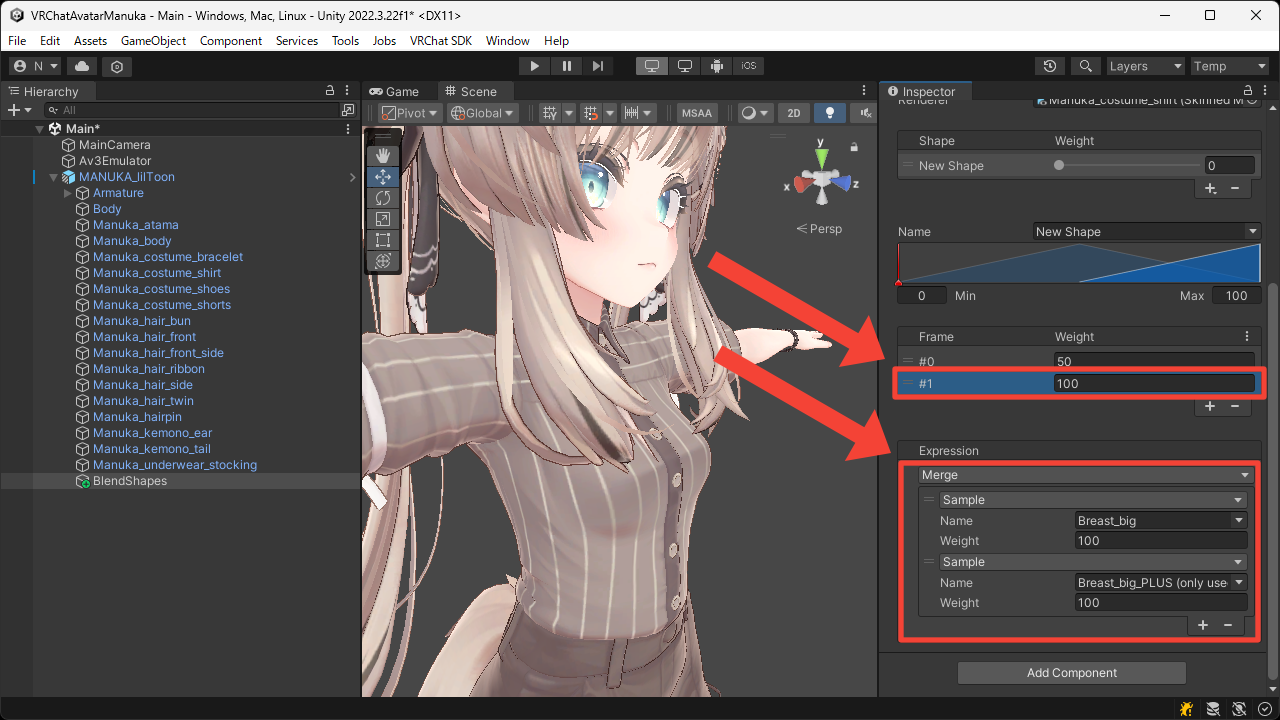The width and height of the screenshot is (1280, 720).
Task: Select the Hand view tool
Action: (382, 155)
